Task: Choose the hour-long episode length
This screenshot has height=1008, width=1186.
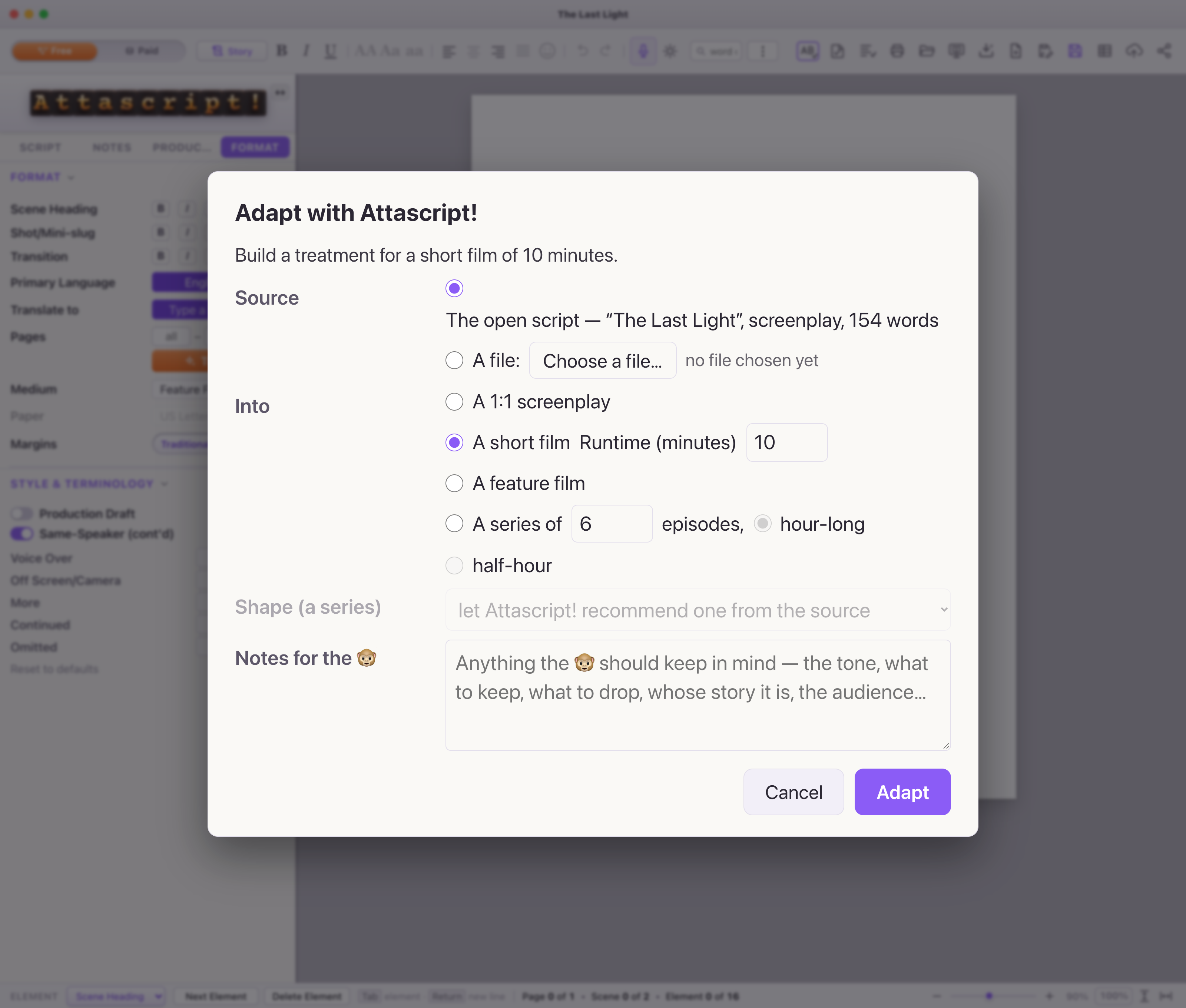Action: click(762, 524)
